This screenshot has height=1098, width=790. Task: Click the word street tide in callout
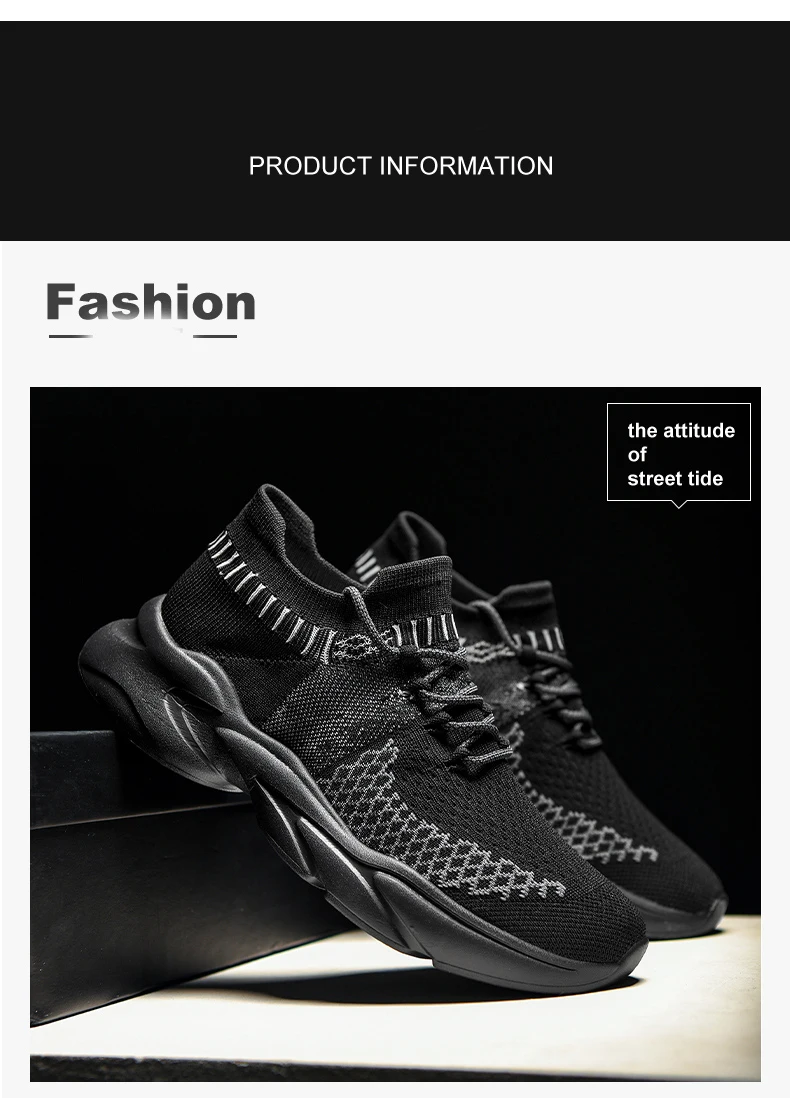tap(675, 479)
